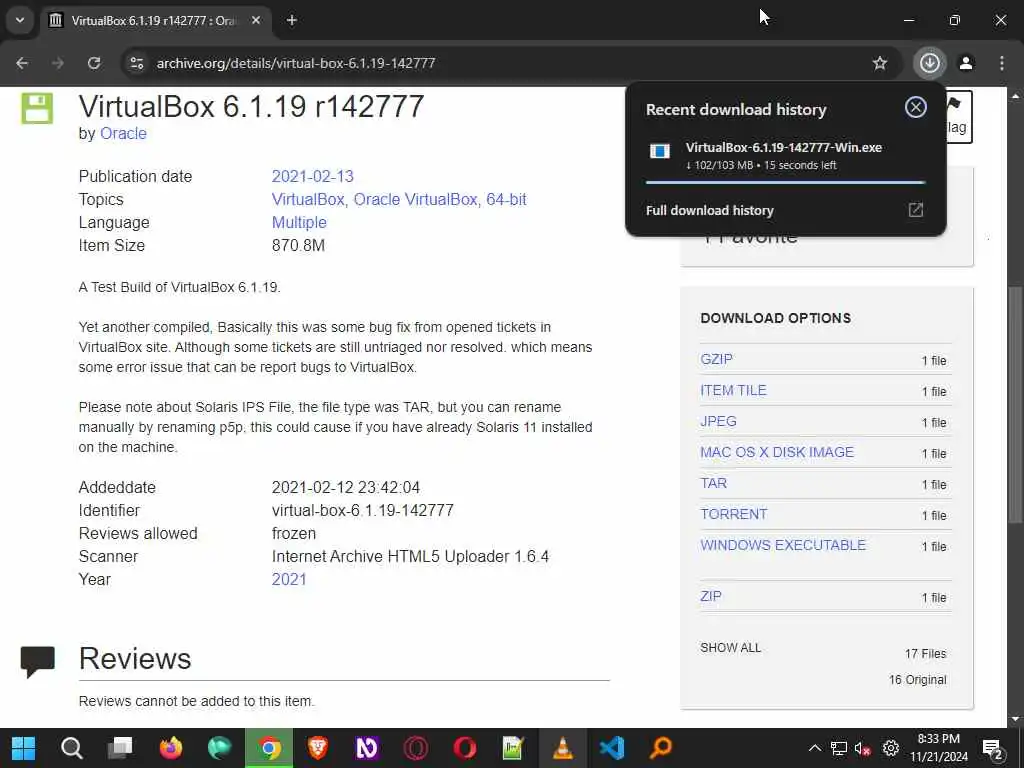This screenshot has height=768, width=1024.
Task: Select the VirtualBox 6.1.19 r142777 tab
Action: tap(153, 20)
